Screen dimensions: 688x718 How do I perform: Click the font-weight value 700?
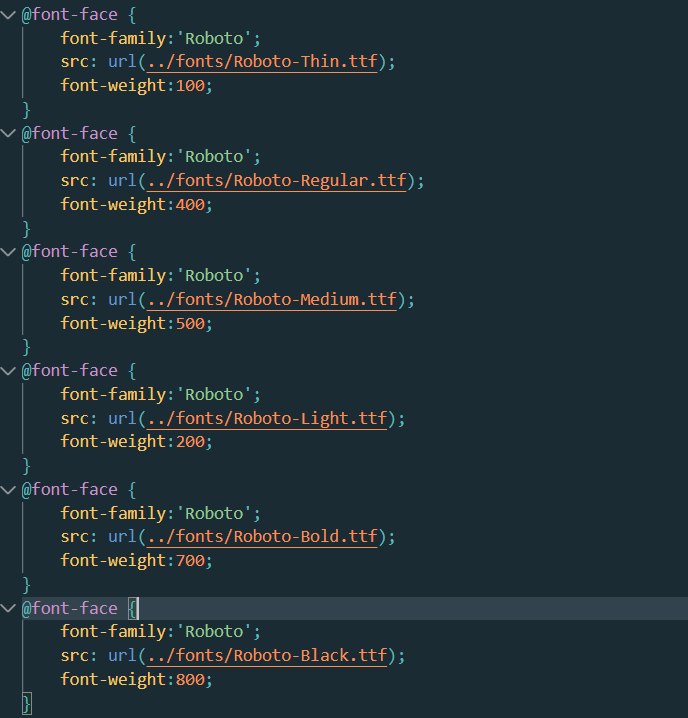[190, 560]
